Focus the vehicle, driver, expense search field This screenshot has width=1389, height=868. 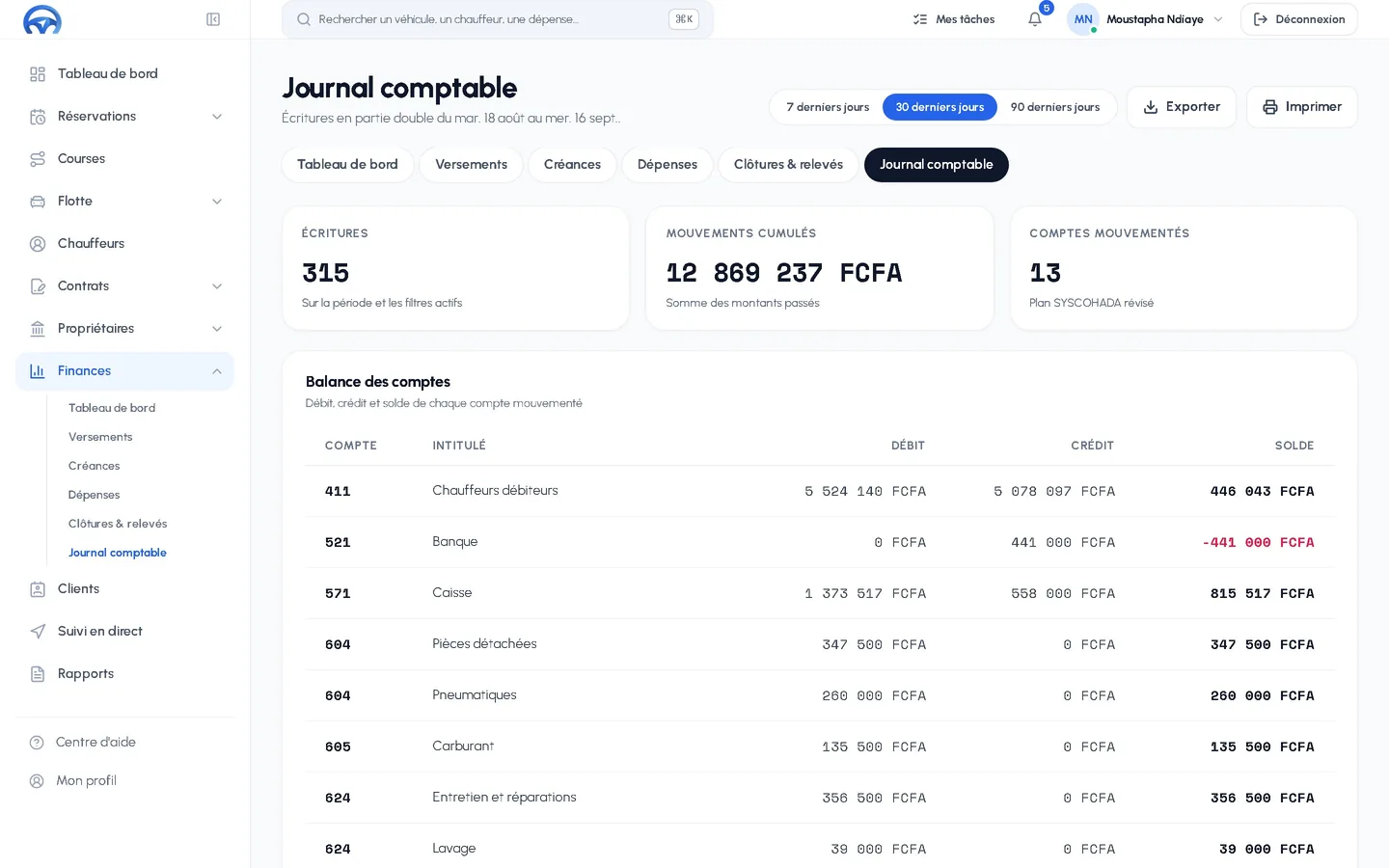pyautogui.click(x=498, y=19)
